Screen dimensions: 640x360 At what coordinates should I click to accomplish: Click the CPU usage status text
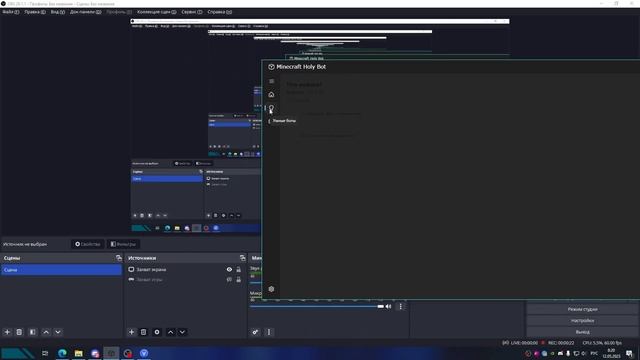602,343
